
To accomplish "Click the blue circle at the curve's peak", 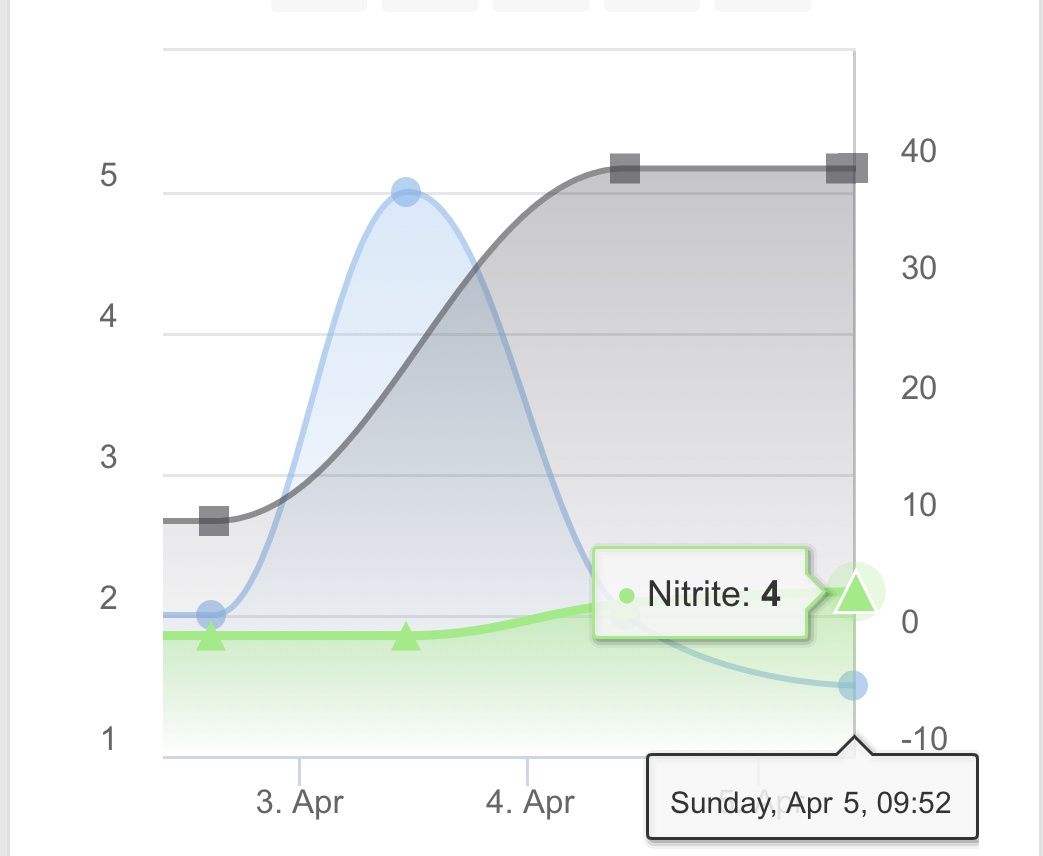I will coord(406,192).
